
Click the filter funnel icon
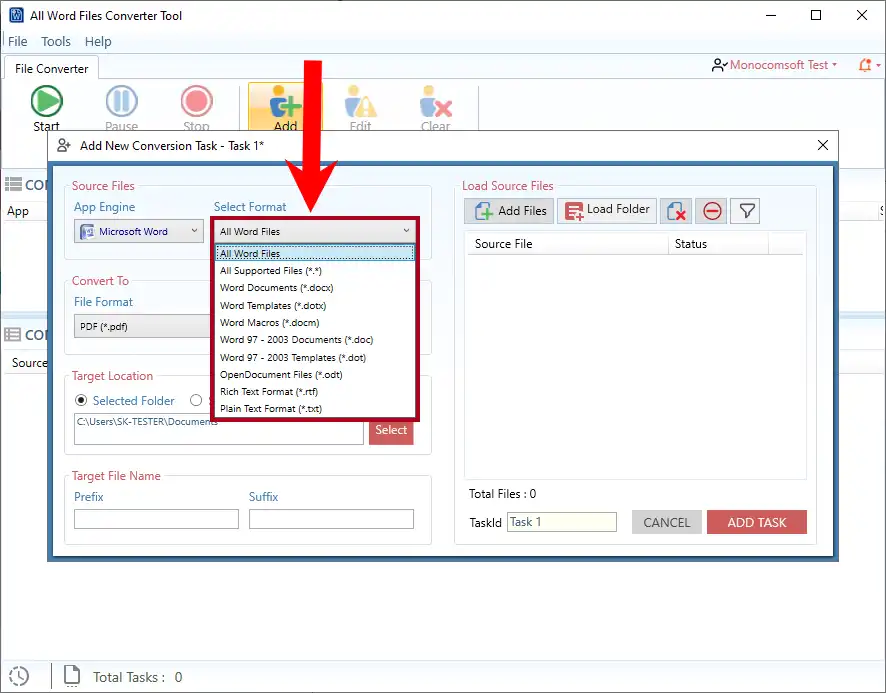[x=746, y=211]
